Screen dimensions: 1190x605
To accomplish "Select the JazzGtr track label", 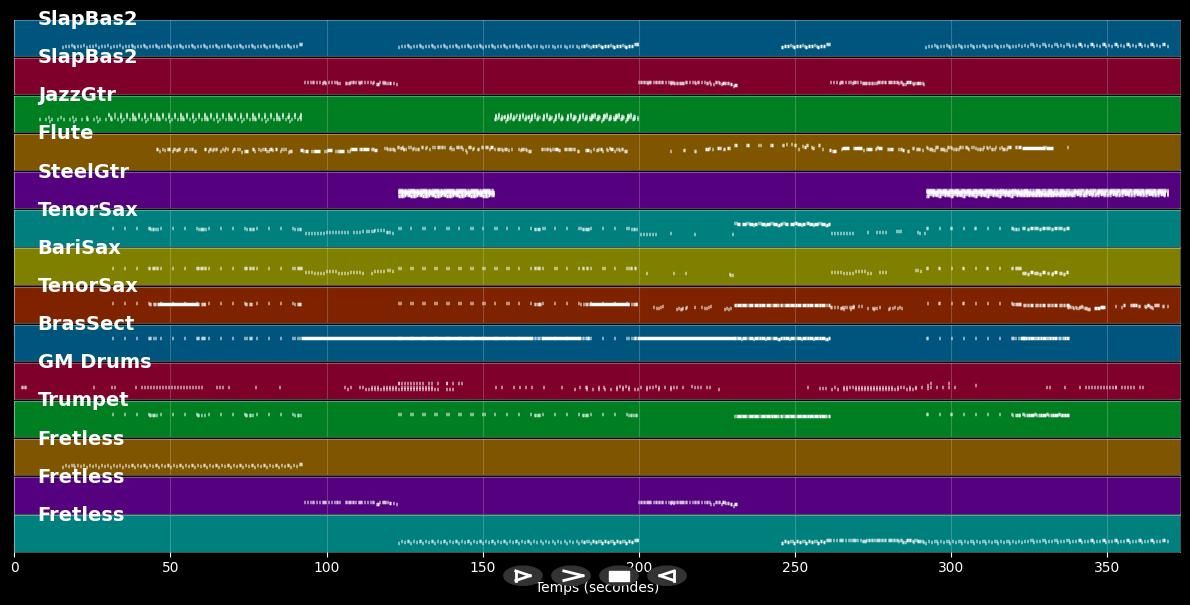I will point(77,95).
